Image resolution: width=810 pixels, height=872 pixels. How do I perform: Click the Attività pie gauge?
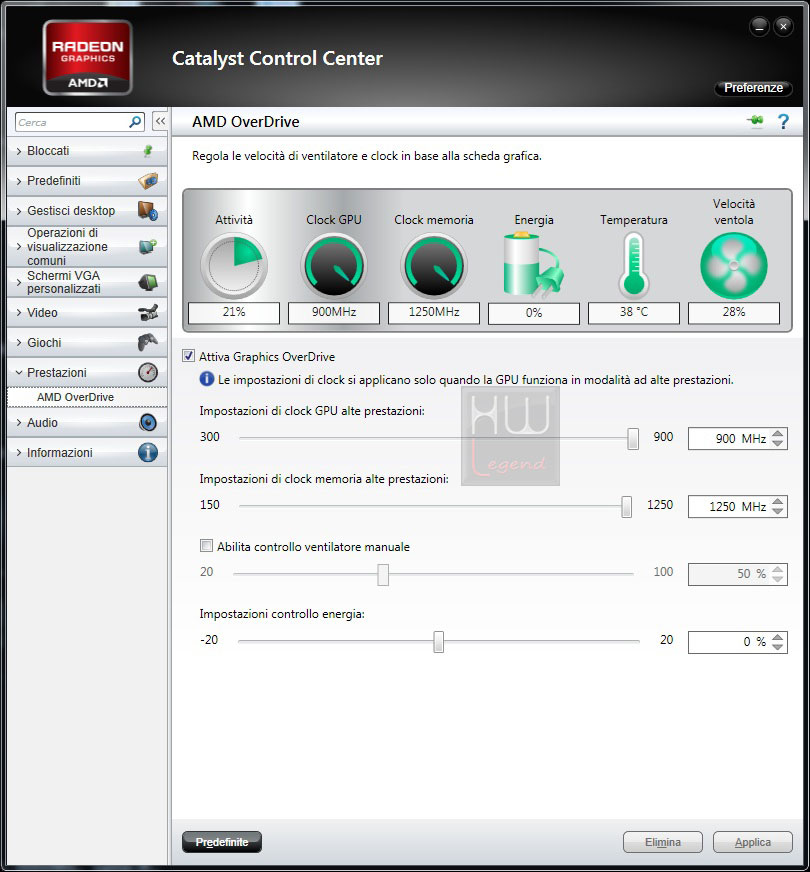click(x=234, y=266)
